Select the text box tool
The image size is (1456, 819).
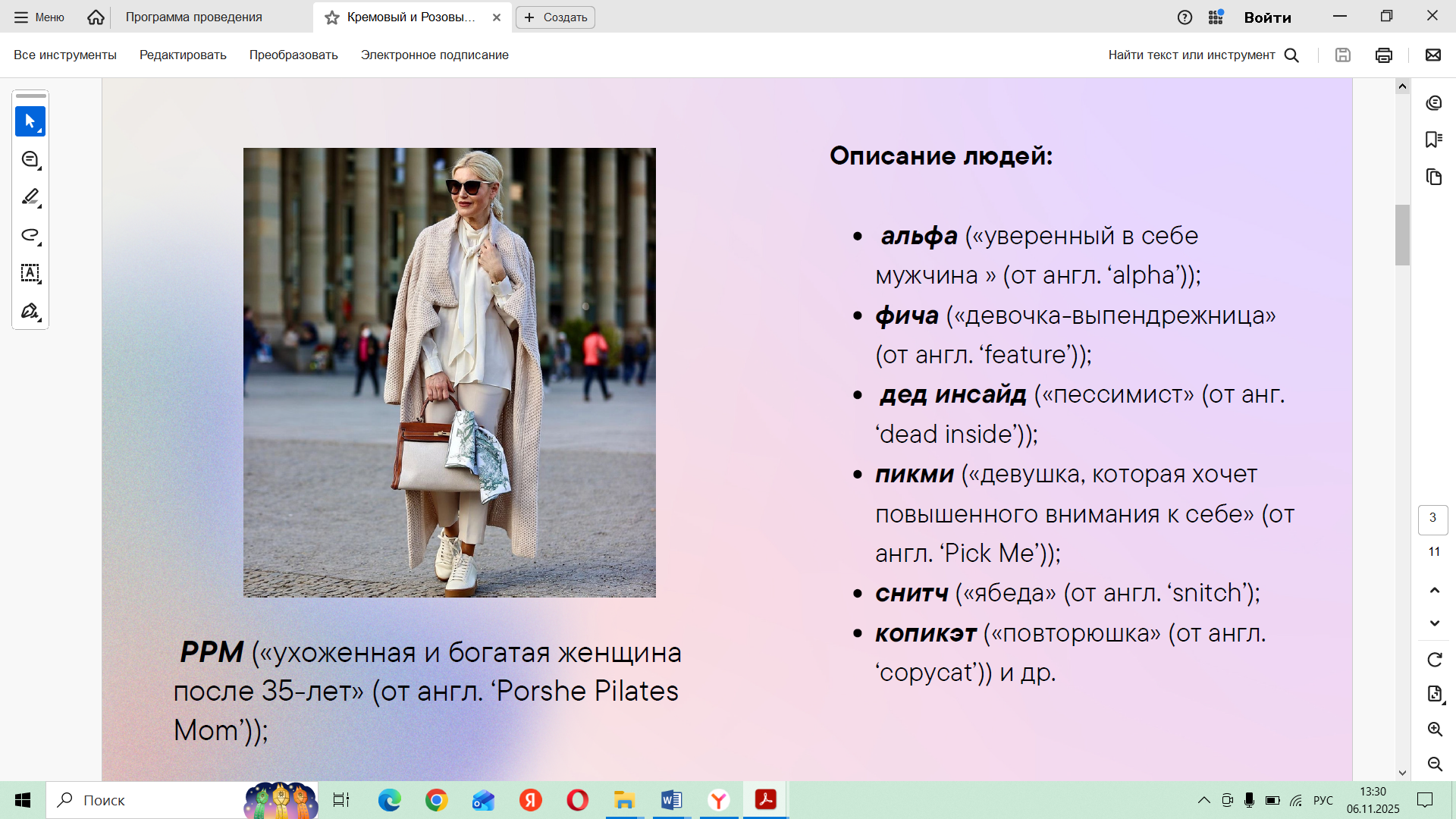pyautogui.click(x=30, y=273)
